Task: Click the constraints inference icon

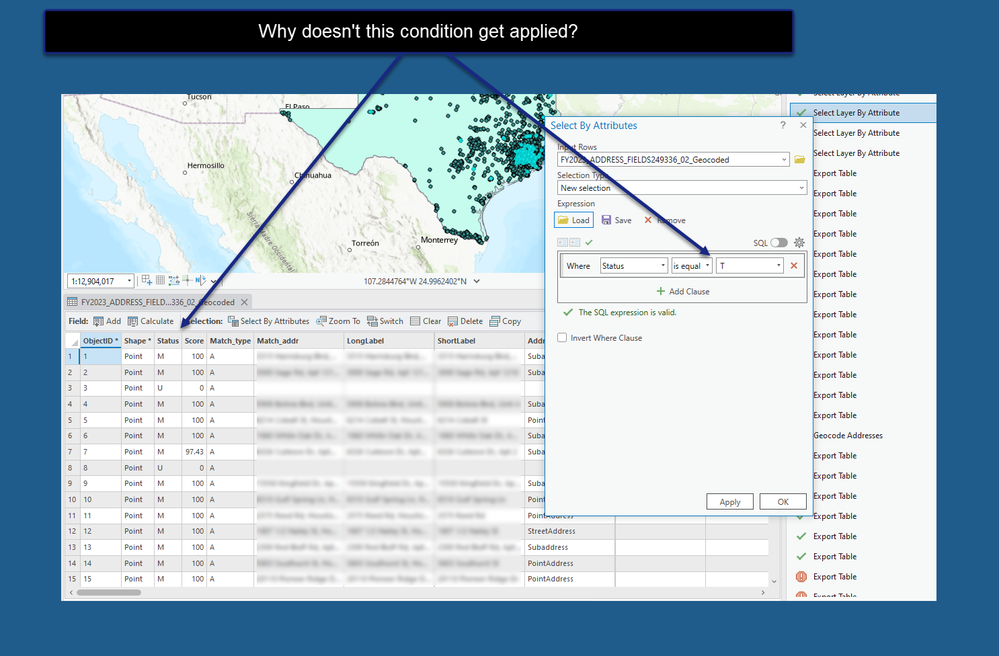Action: click(x=173, y=280)
